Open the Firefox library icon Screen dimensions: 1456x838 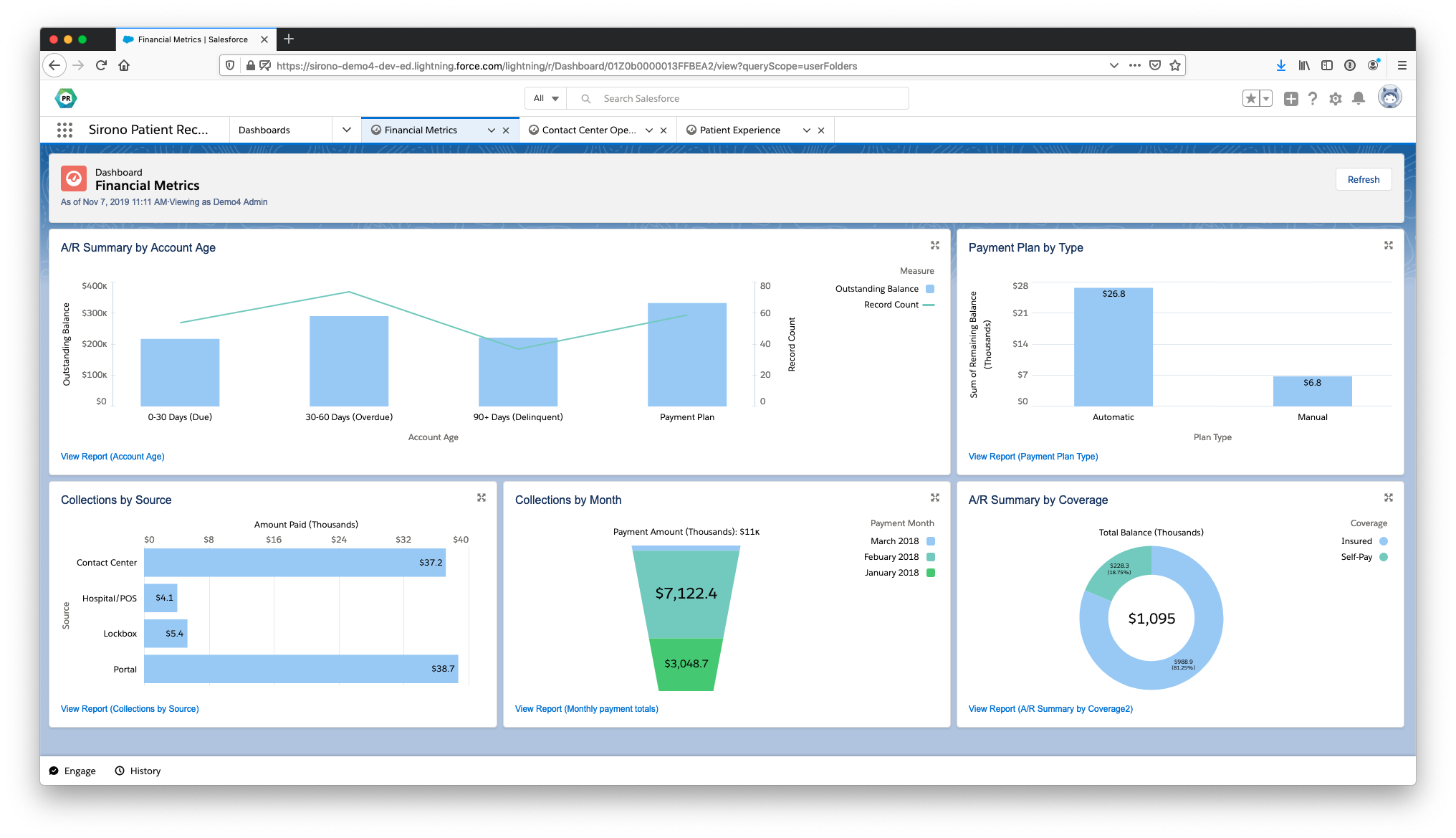point(1304,65)
